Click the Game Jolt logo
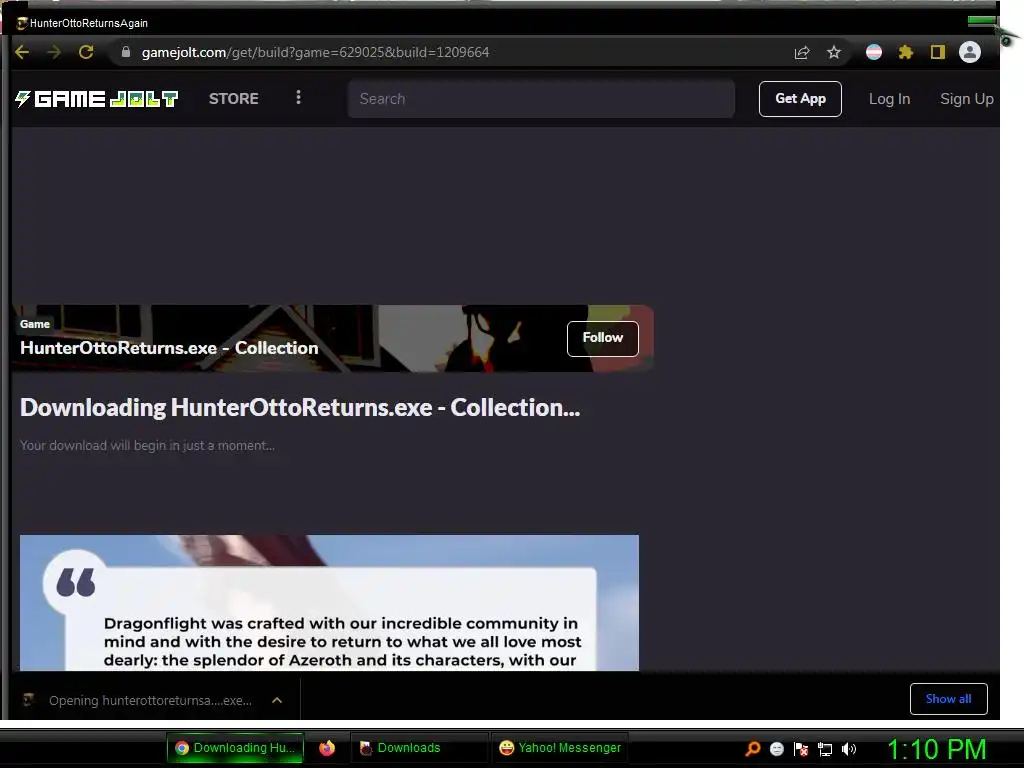The width and height of the screenshot is (1024, 768). (97, 99)
